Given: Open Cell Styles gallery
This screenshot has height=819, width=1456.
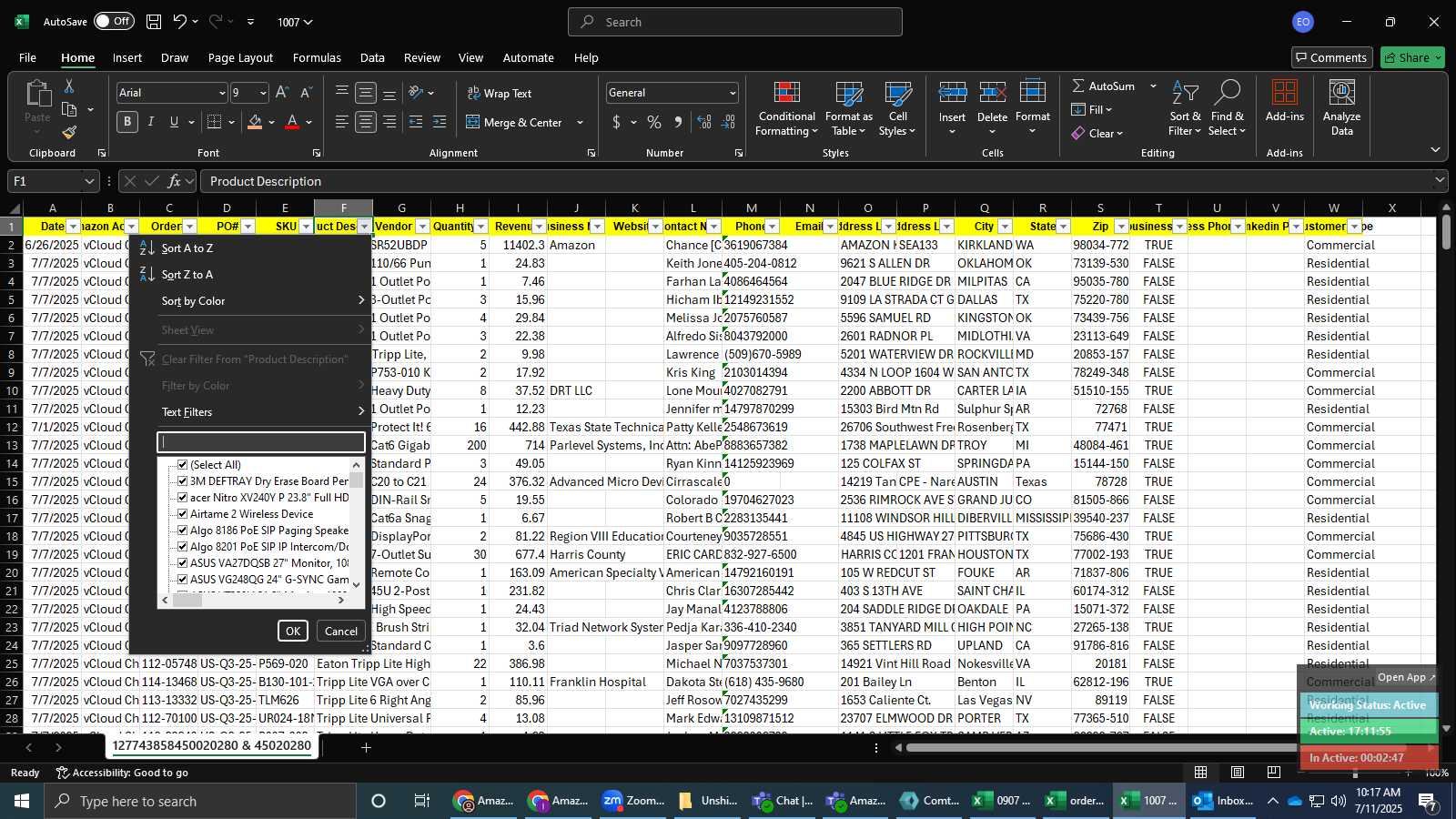Looking at the screenshot, I should point(897,109).
